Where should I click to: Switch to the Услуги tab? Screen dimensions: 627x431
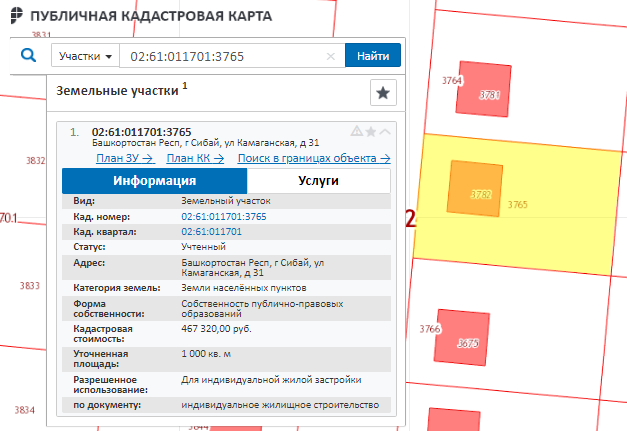point(318,181)
